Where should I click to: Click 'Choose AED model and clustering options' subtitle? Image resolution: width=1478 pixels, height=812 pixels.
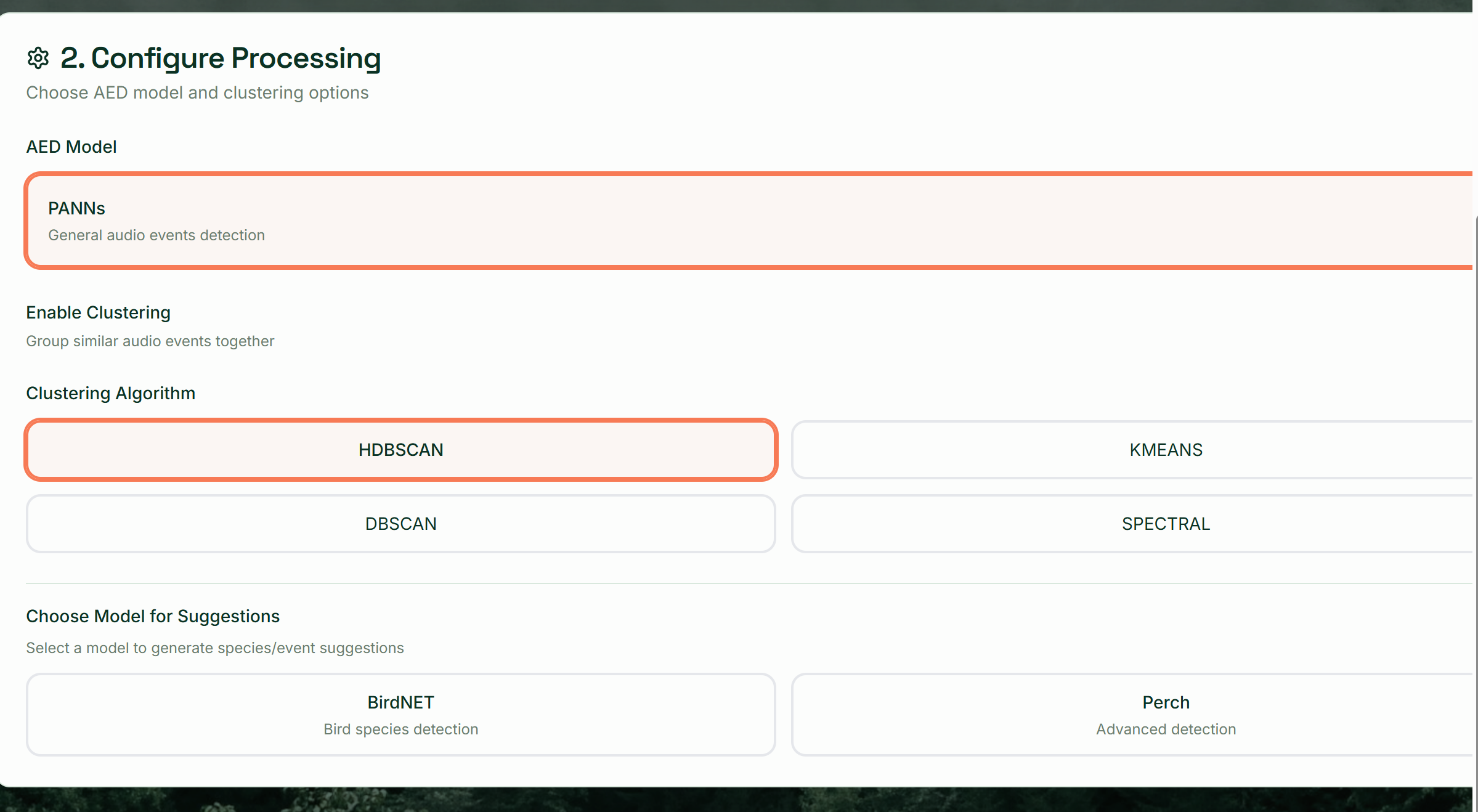click(x=197, y=92)
